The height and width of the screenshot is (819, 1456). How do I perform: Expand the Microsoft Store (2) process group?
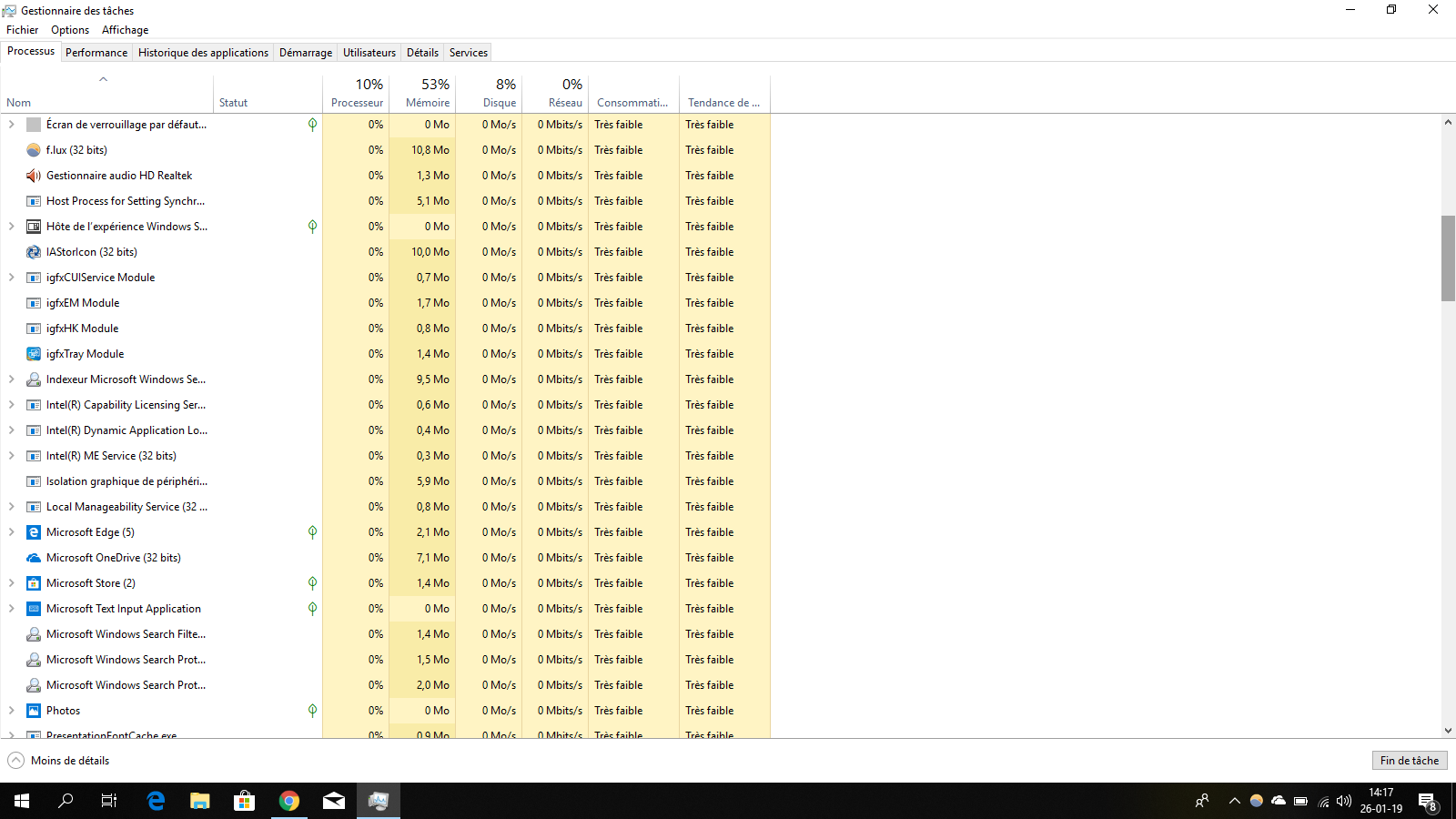pyautogui.click(x=11, y=583)
